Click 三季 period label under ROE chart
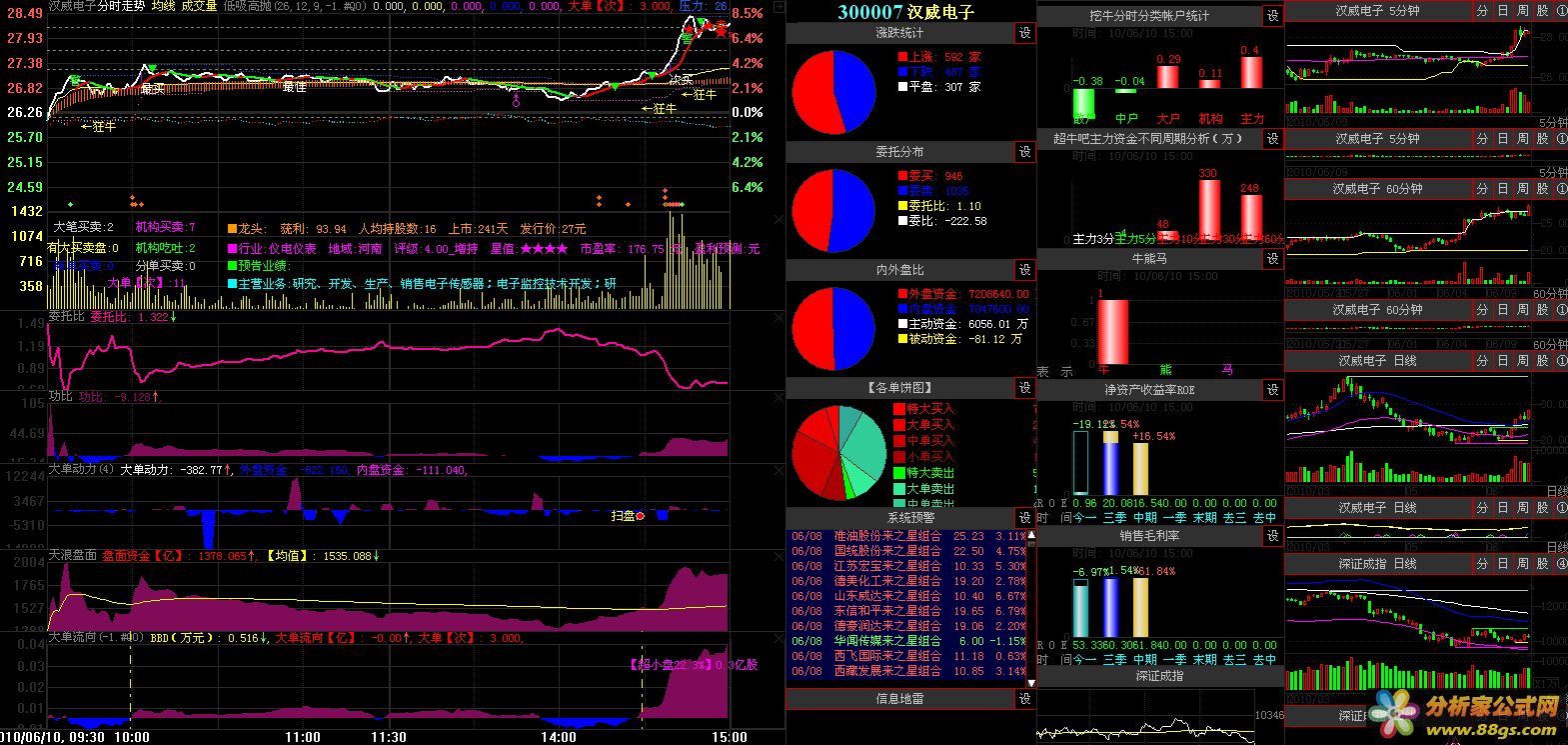The height and width of the screenshot is (745, 1568). (1114, 518)
